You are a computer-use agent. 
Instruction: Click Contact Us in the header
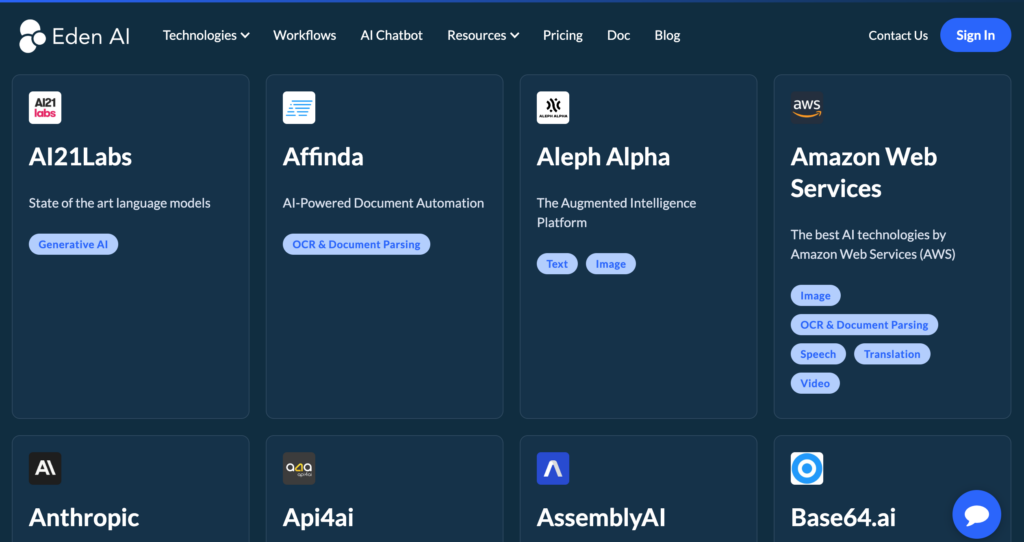pos(898,35)
